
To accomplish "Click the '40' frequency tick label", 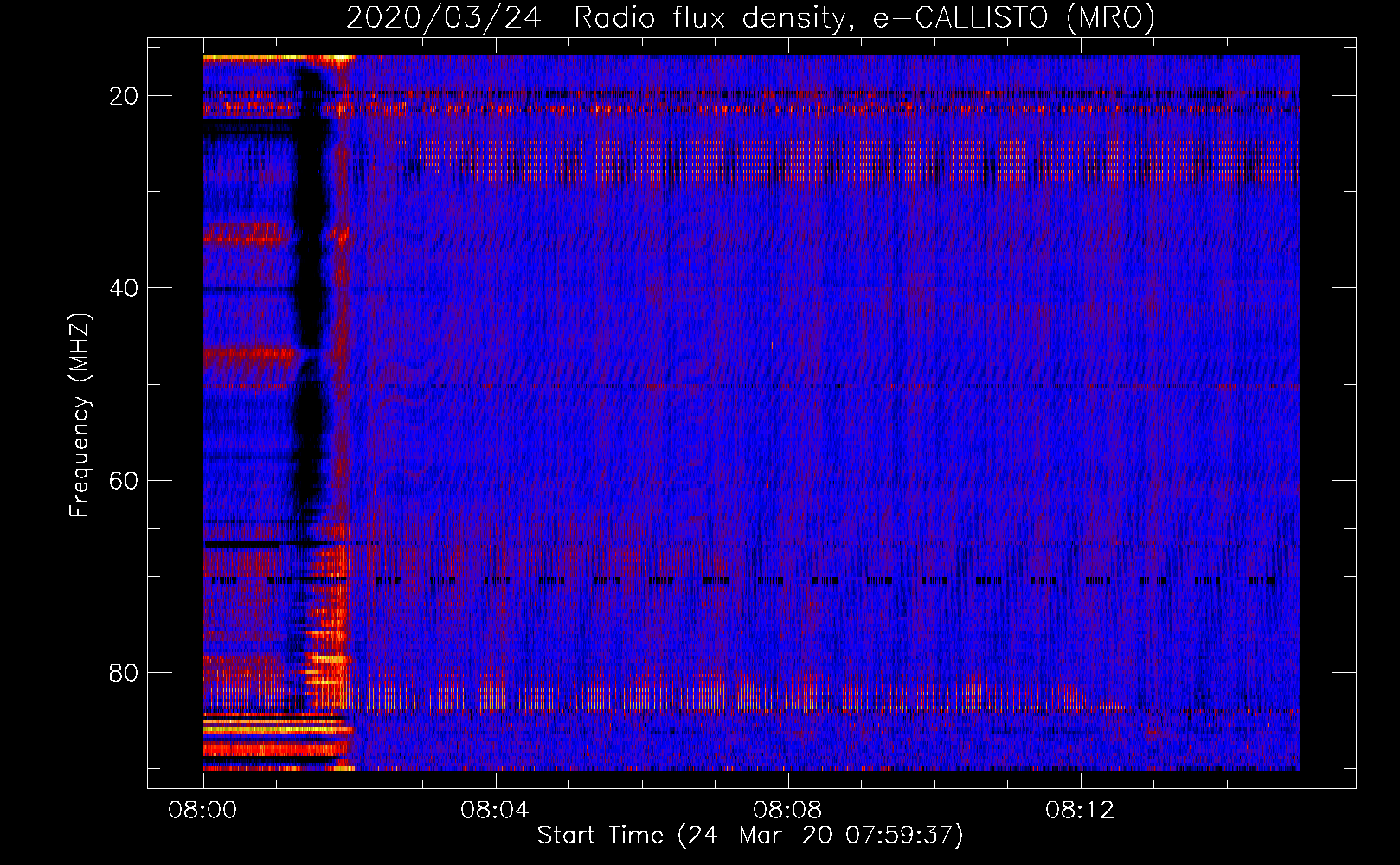I will coord(124,288).
